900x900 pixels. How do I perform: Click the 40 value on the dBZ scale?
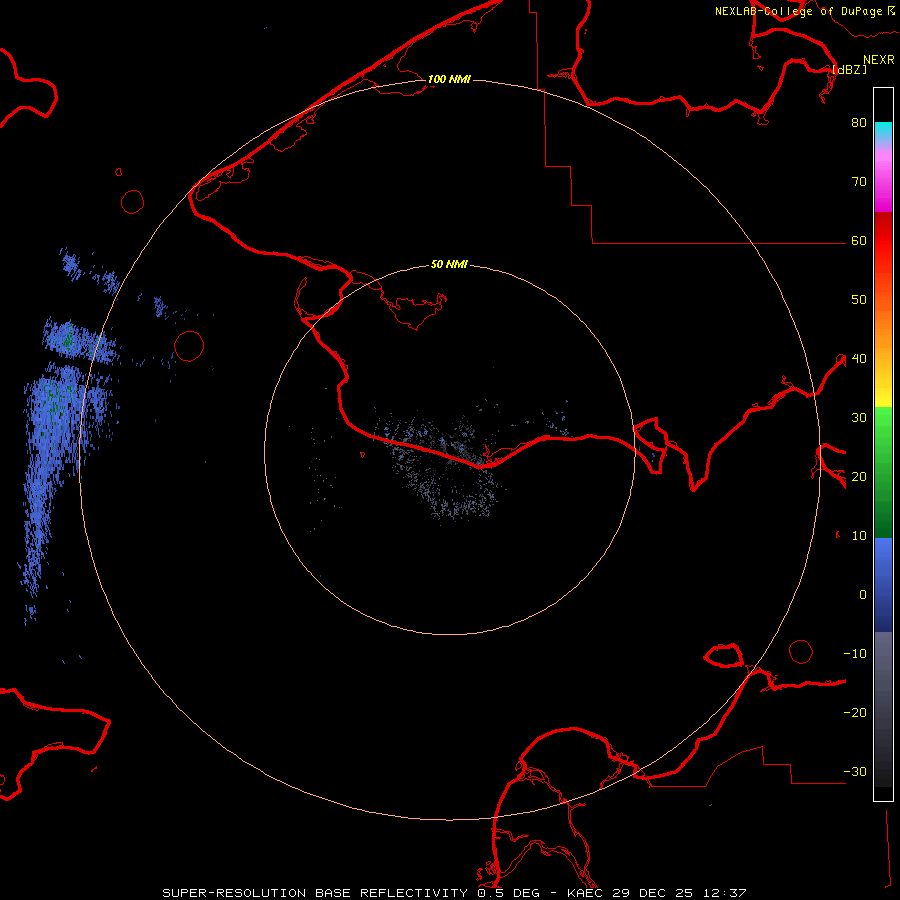(859, 358)
